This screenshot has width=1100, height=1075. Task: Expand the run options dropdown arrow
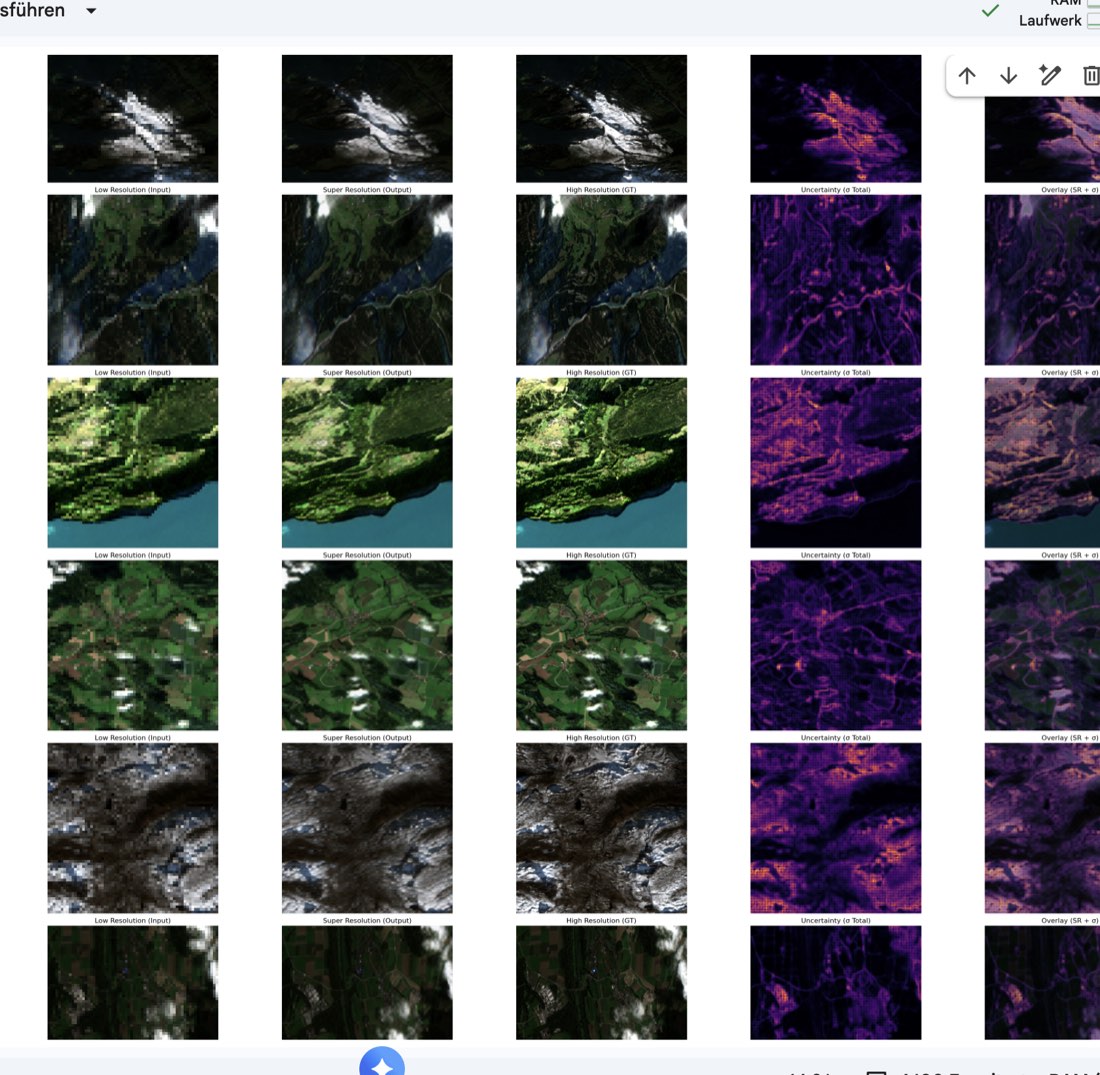[91, 11]
